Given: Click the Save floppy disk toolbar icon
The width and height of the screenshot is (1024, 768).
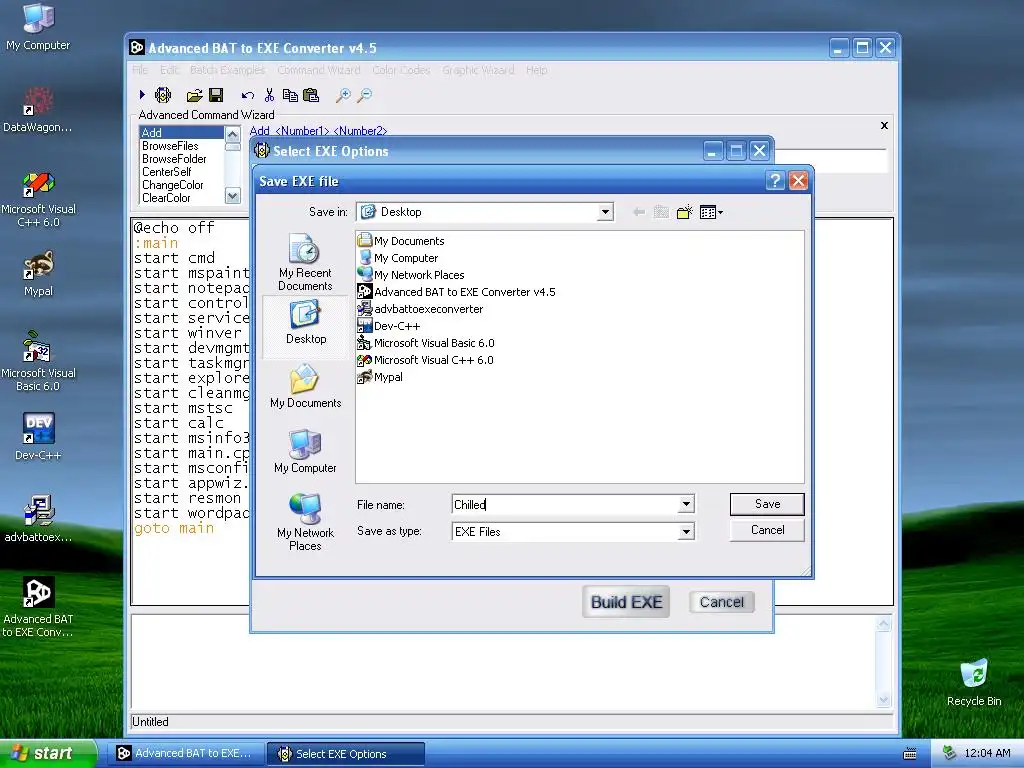Looking at the screenshot, I should point(216,95).
